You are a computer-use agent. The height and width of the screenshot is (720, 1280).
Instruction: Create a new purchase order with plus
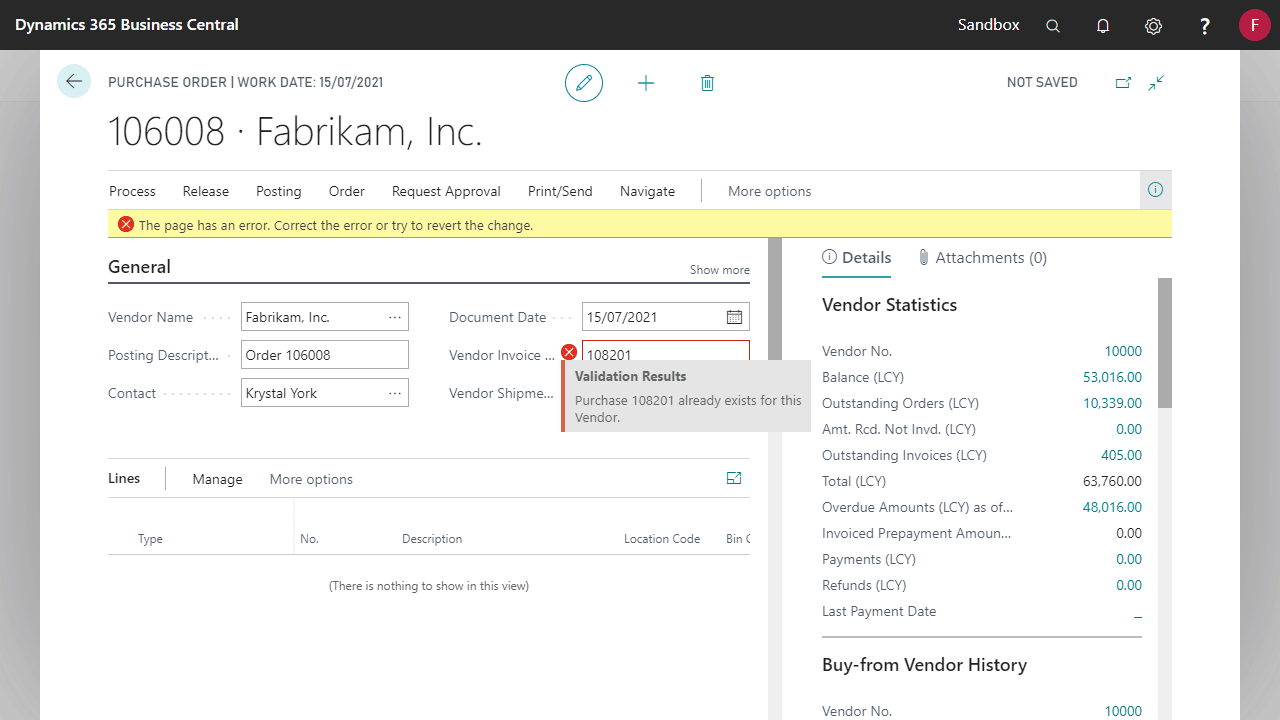(x=646, y=83)
